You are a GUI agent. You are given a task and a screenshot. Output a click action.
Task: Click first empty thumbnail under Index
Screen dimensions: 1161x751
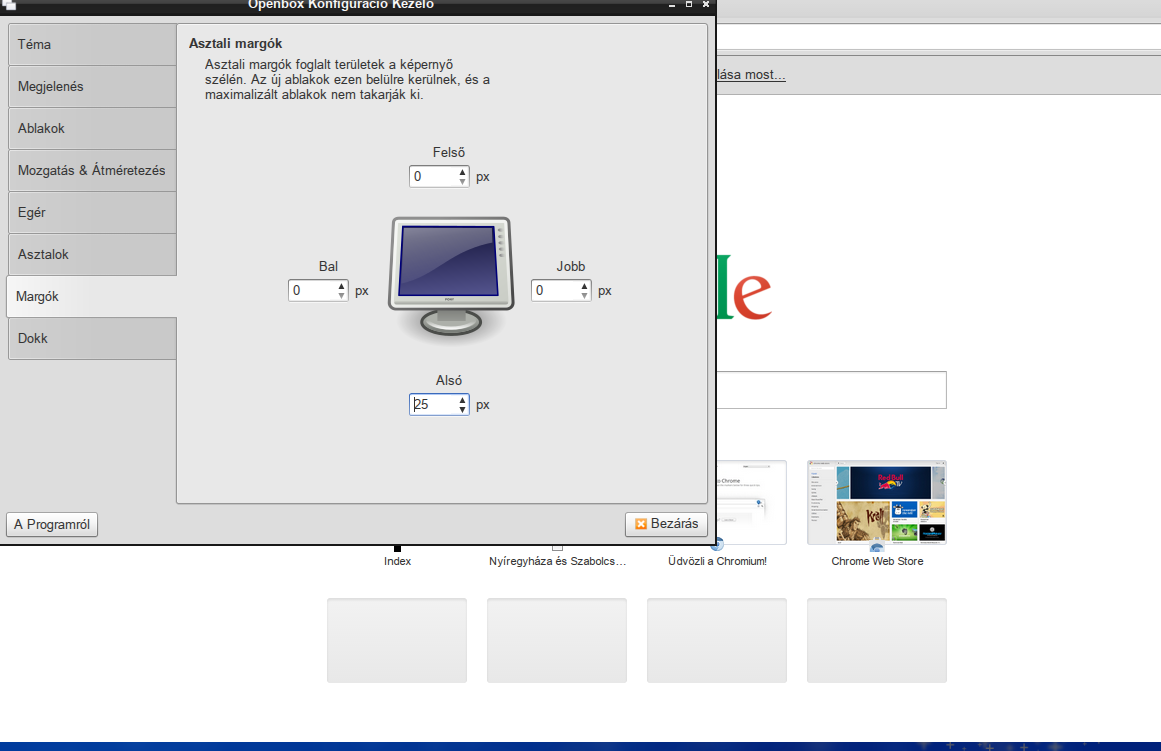pos(397,641)
